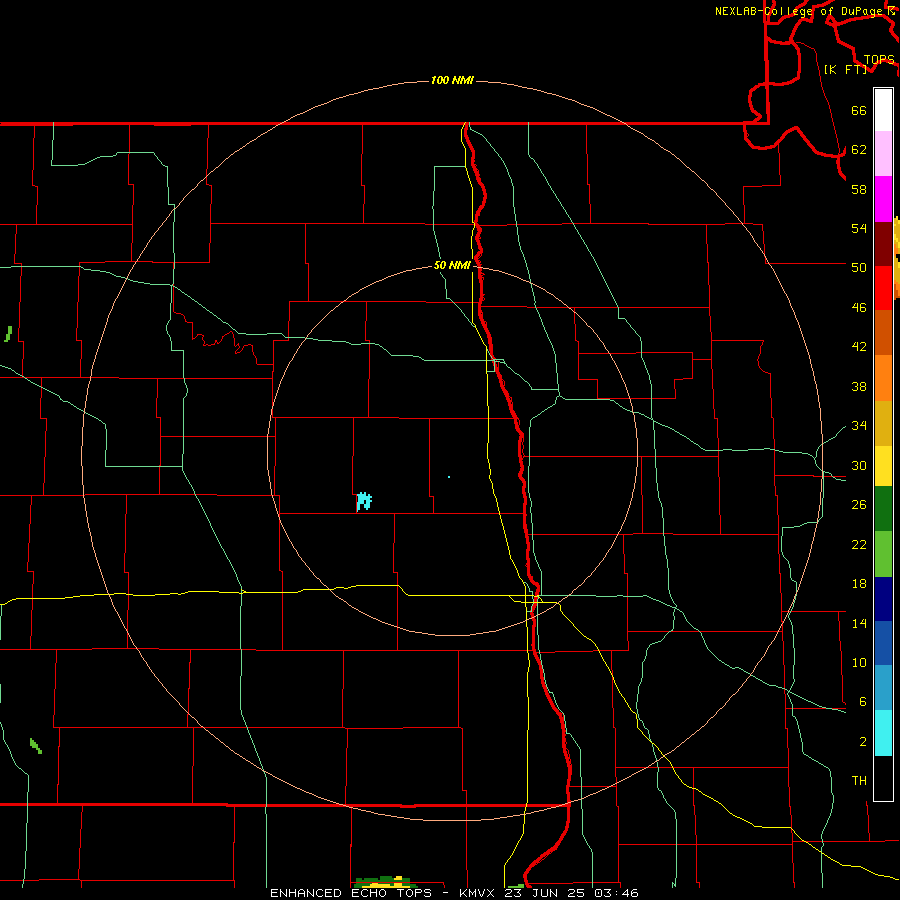
Task: Click the green-yellow echo at bottom center edge
Action: (385, 882)
